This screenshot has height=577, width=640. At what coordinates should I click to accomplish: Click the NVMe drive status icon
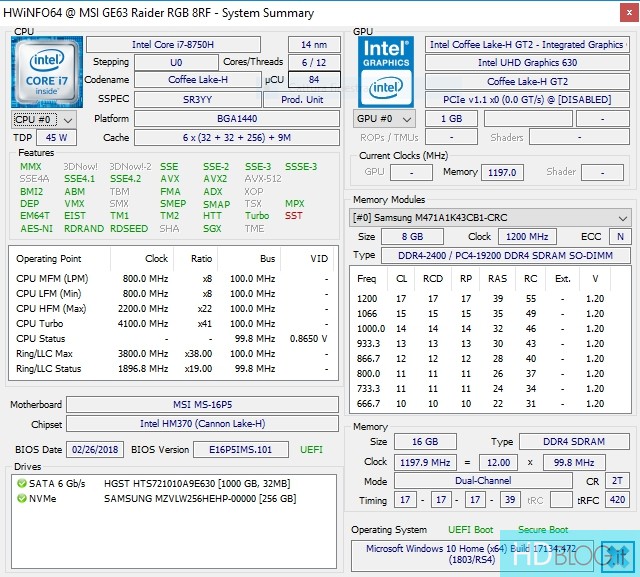pos(22,498)
